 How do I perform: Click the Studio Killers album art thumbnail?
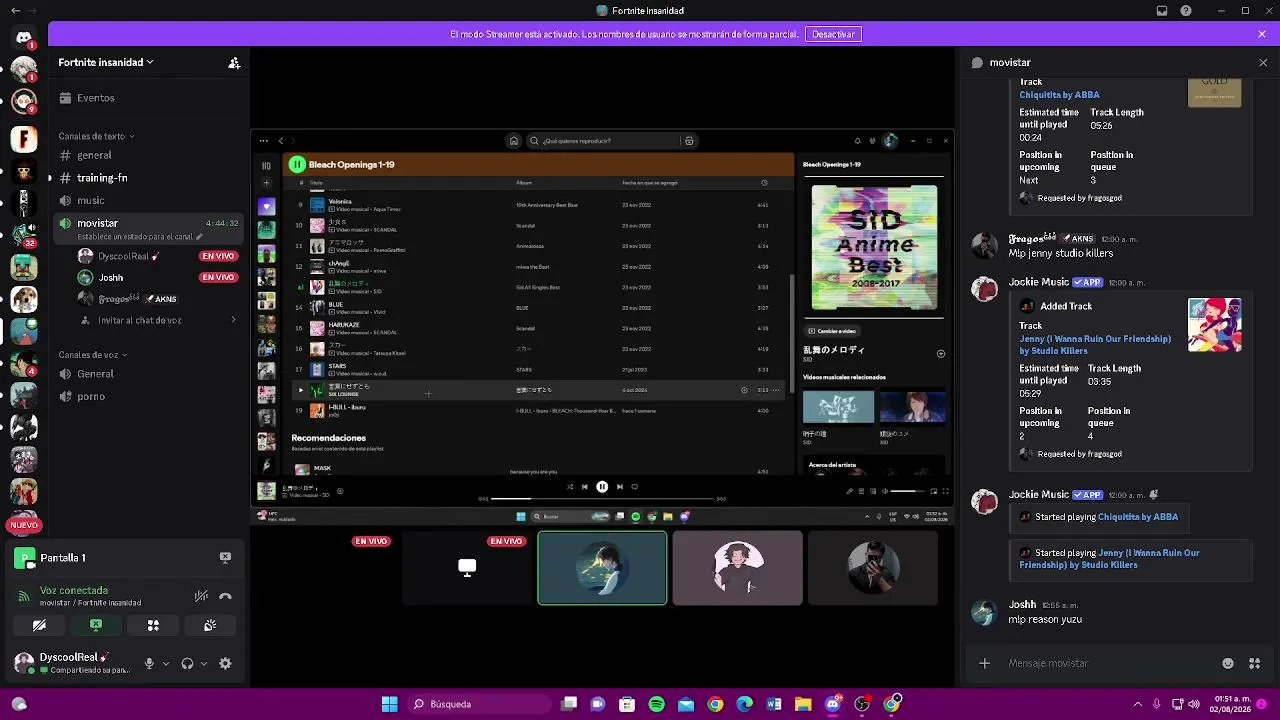(1215, 325)
